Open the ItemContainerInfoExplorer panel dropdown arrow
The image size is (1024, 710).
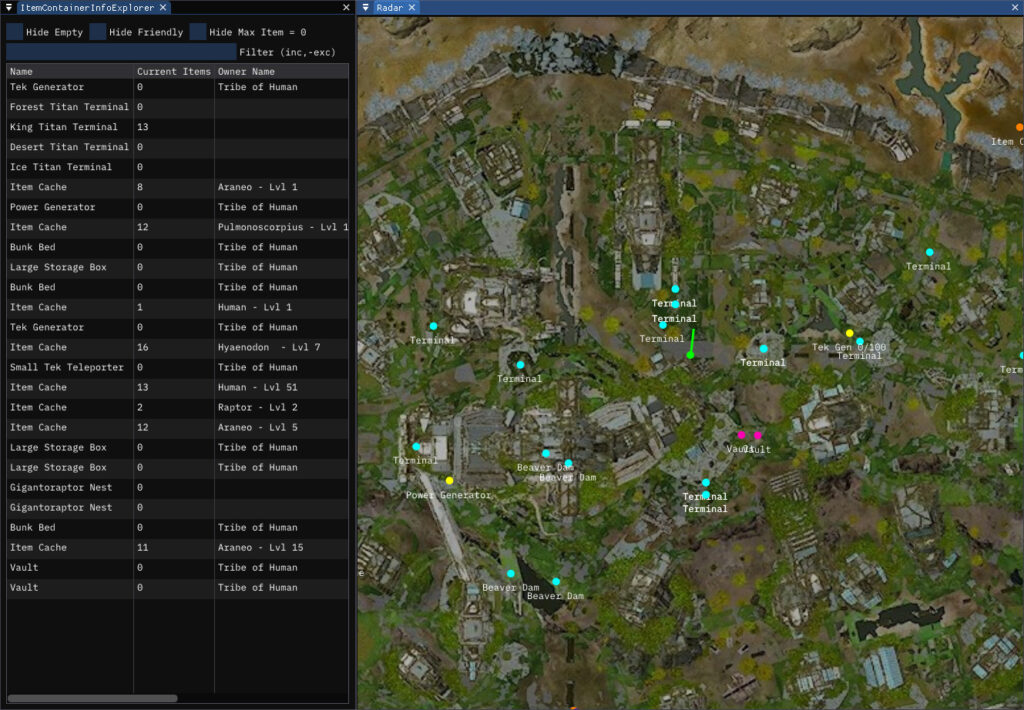(8, 7)
